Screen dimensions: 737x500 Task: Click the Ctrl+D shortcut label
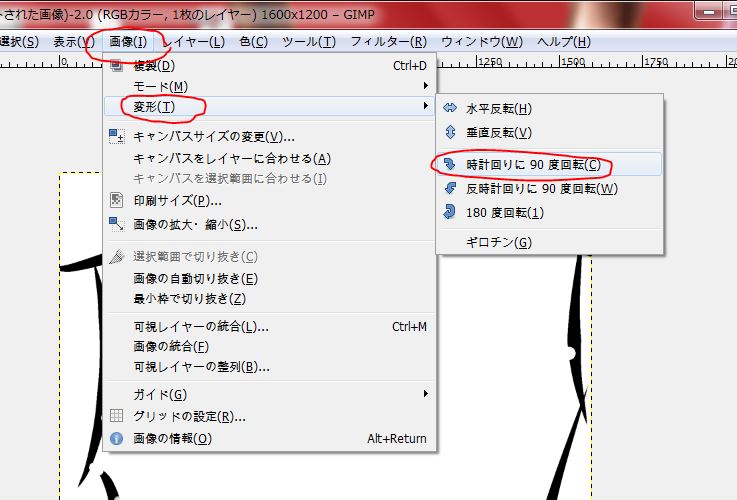coord(410,66)
